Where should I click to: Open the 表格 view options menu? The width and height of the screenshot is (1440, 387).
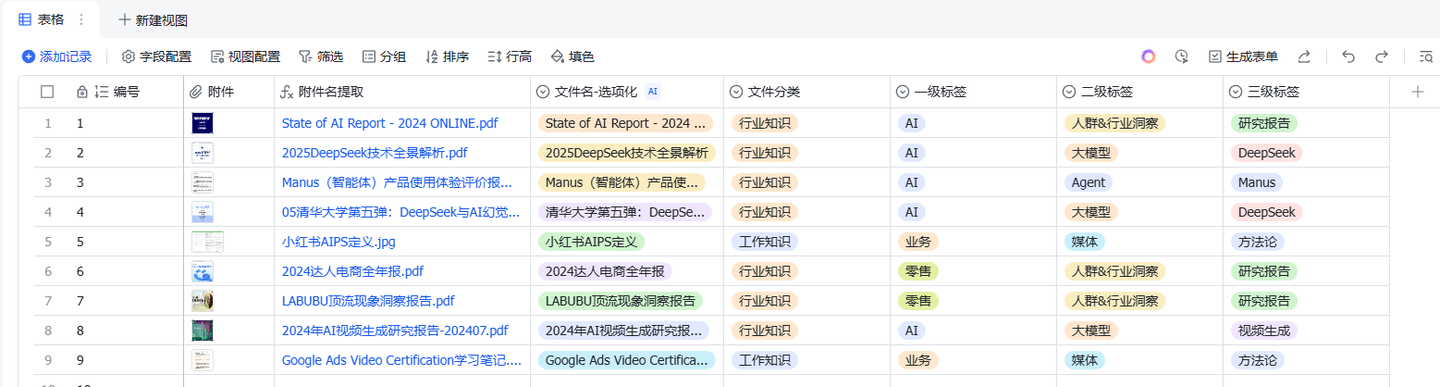81,20
